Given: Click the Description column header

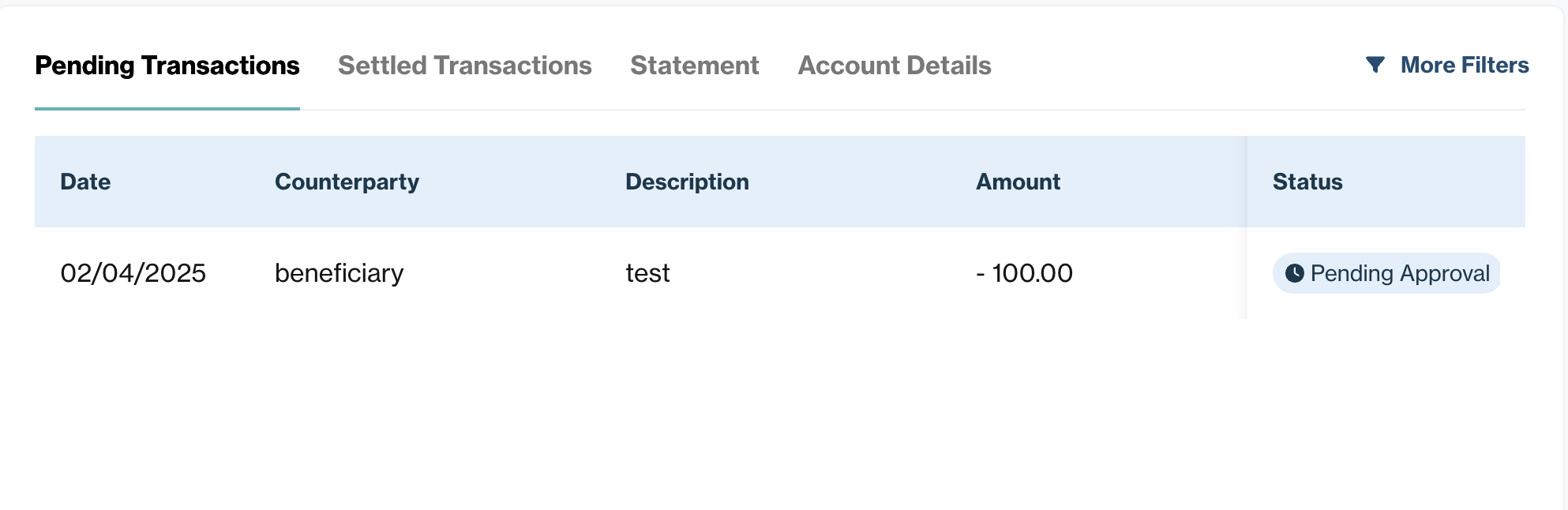Looking at the screenshot, I should pos(687,182).
